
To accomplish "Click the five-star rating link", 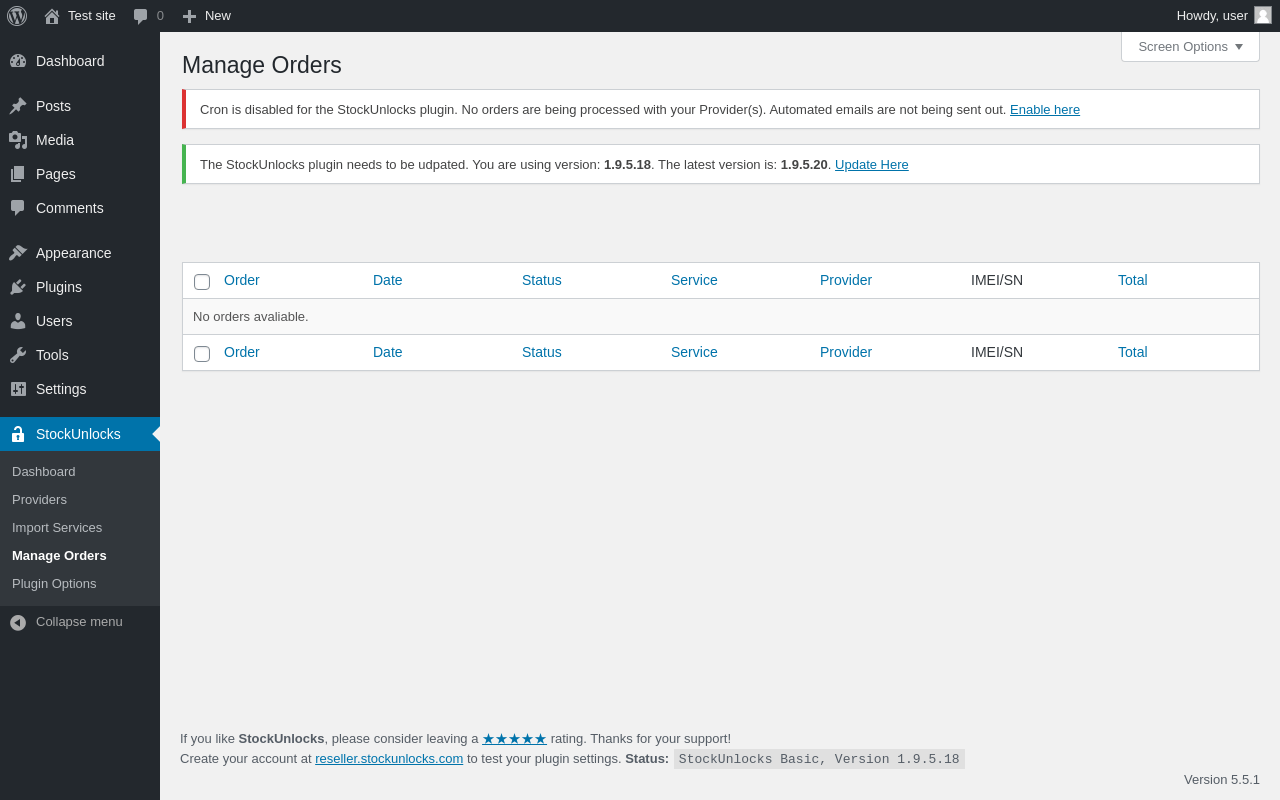I will click(514, 738).
